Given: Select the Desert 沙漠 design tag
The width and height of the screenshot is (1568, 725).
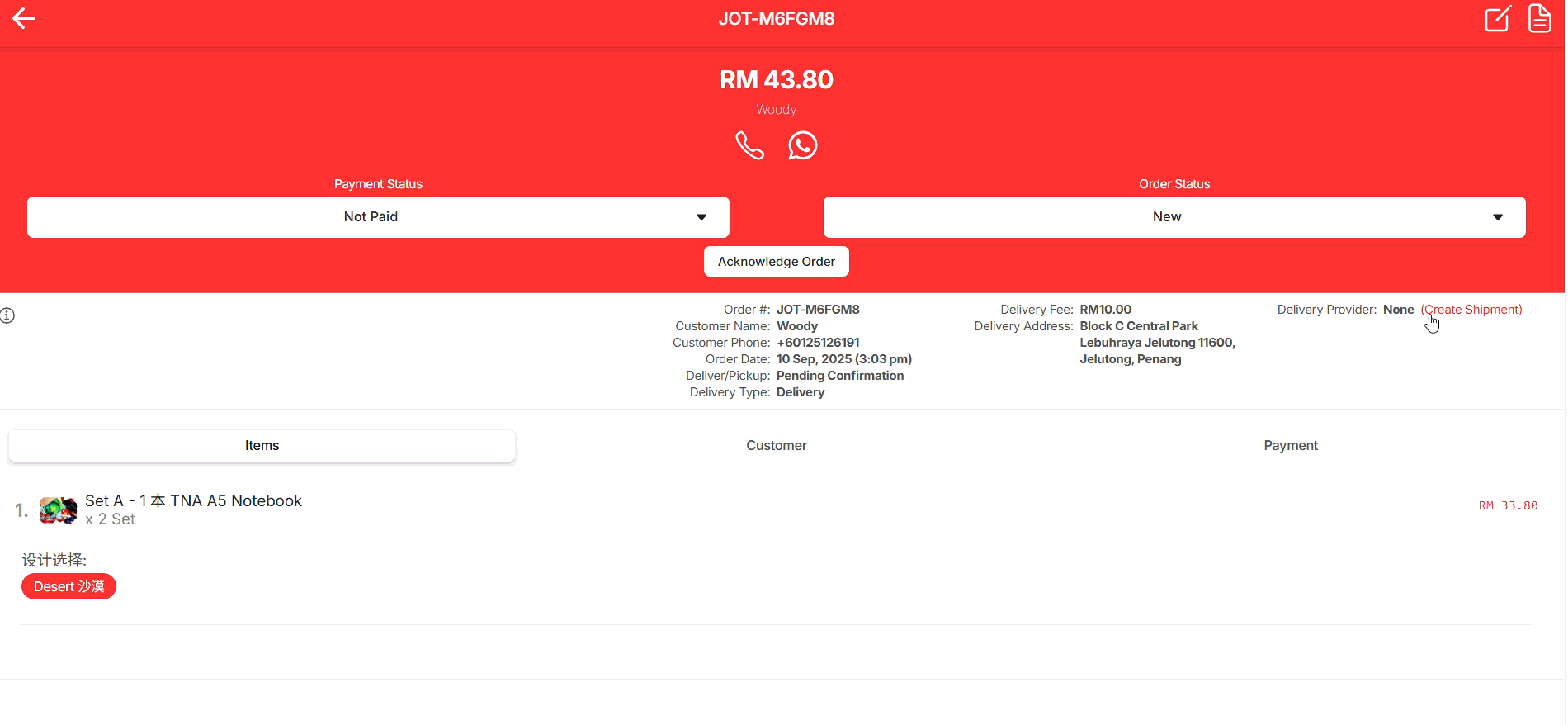Looking at the screenshot, I should [68, 587].
